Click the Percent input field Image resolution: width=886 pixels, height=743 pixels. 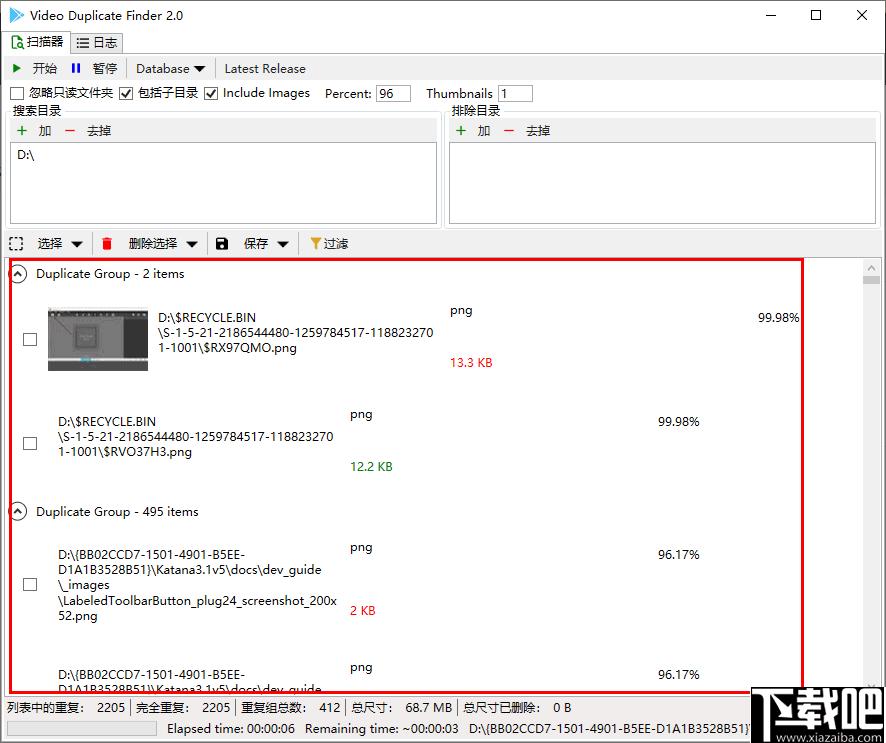393,93
